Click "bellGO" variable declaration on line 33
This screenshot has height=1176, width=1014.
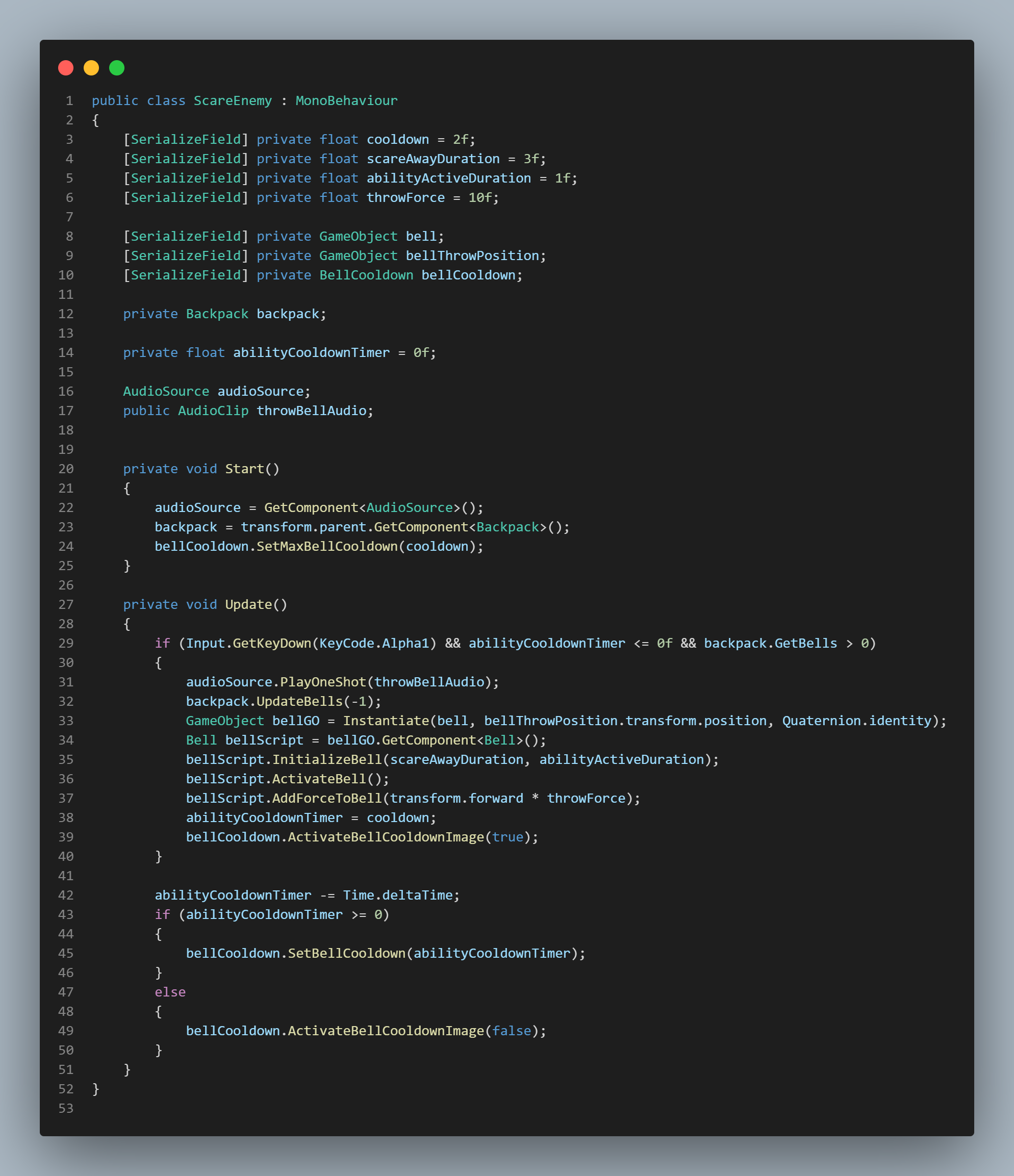[x=296, y=721]
